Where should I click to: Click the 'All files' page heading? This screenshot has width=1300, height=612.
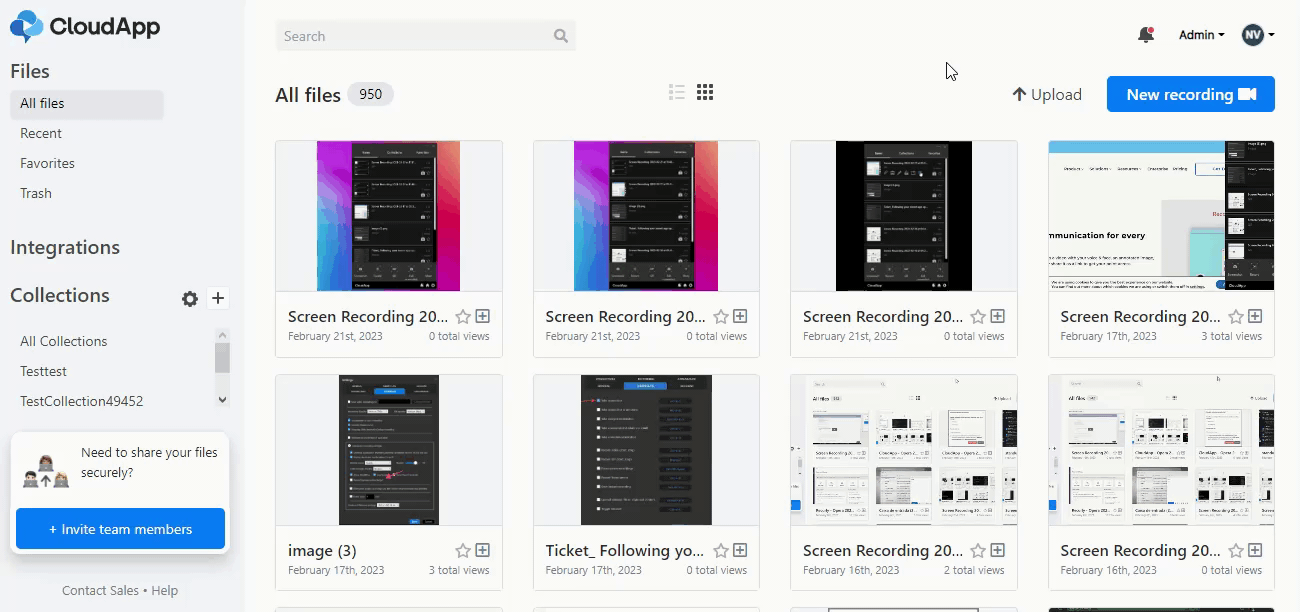(x=308, y=95)
